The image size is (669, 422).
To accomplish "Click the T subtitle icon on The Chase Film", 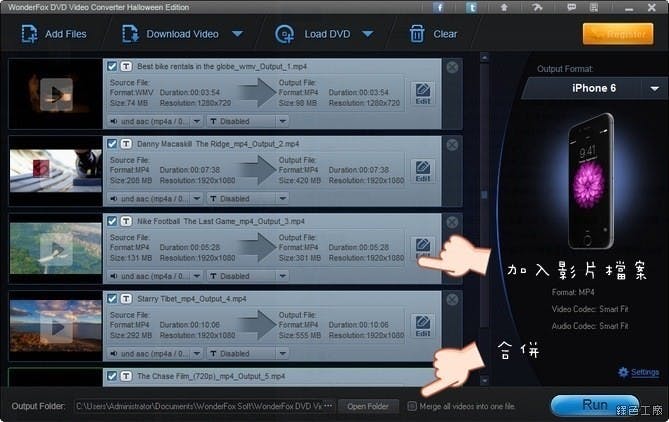I will (x=126, y=376).
